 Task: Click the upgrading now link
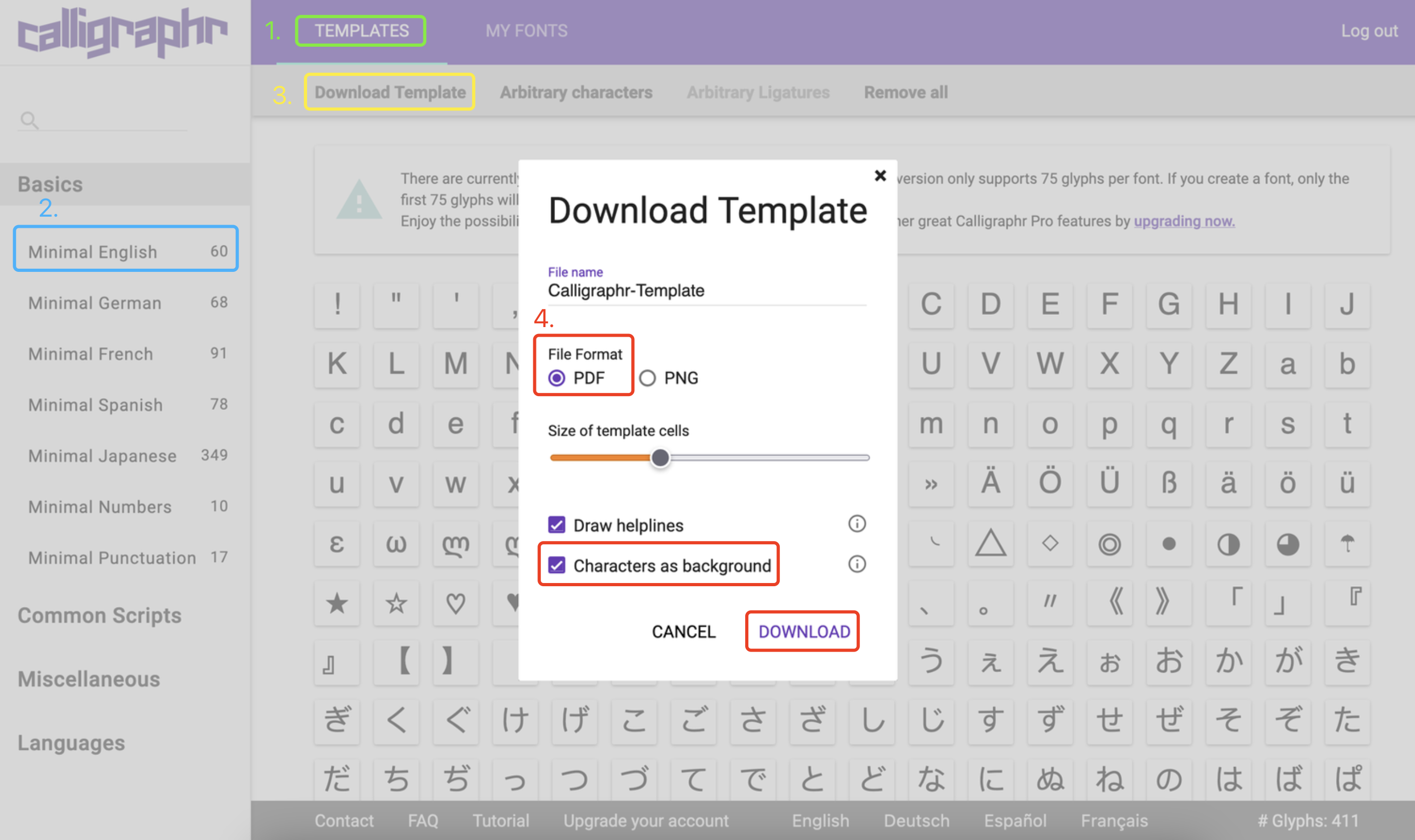click(x=1184, y=221)
